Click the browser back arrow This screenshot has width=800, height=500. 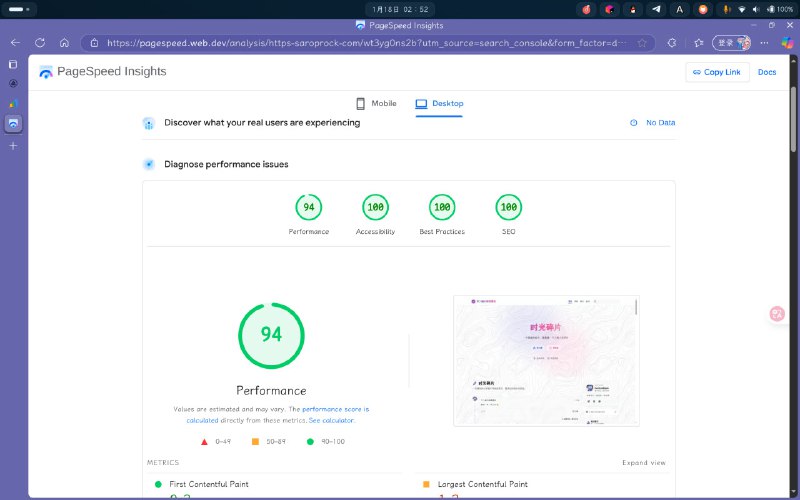(x=15, y=43)
